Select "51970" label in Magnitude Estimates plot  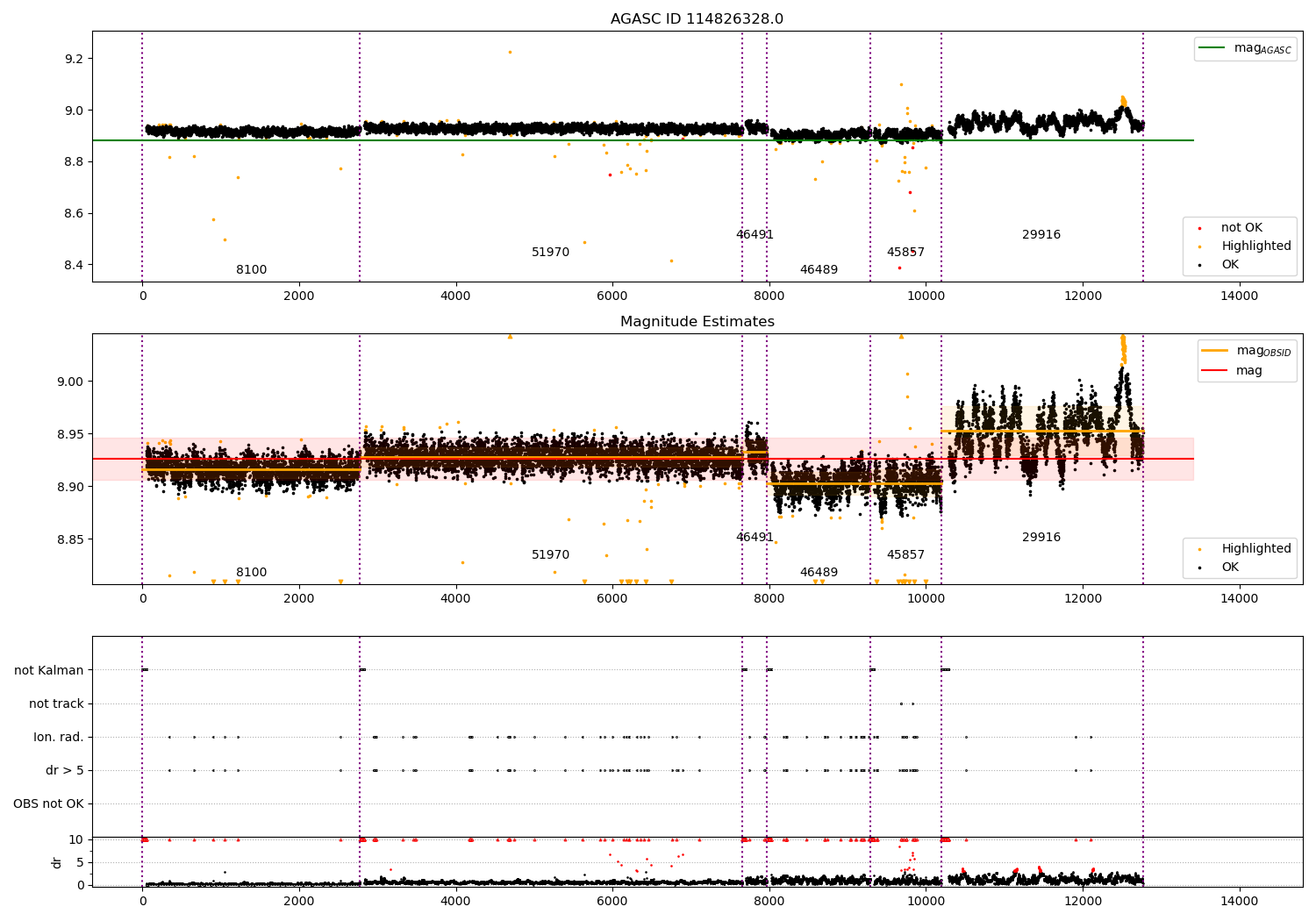[x=551, y=555]
